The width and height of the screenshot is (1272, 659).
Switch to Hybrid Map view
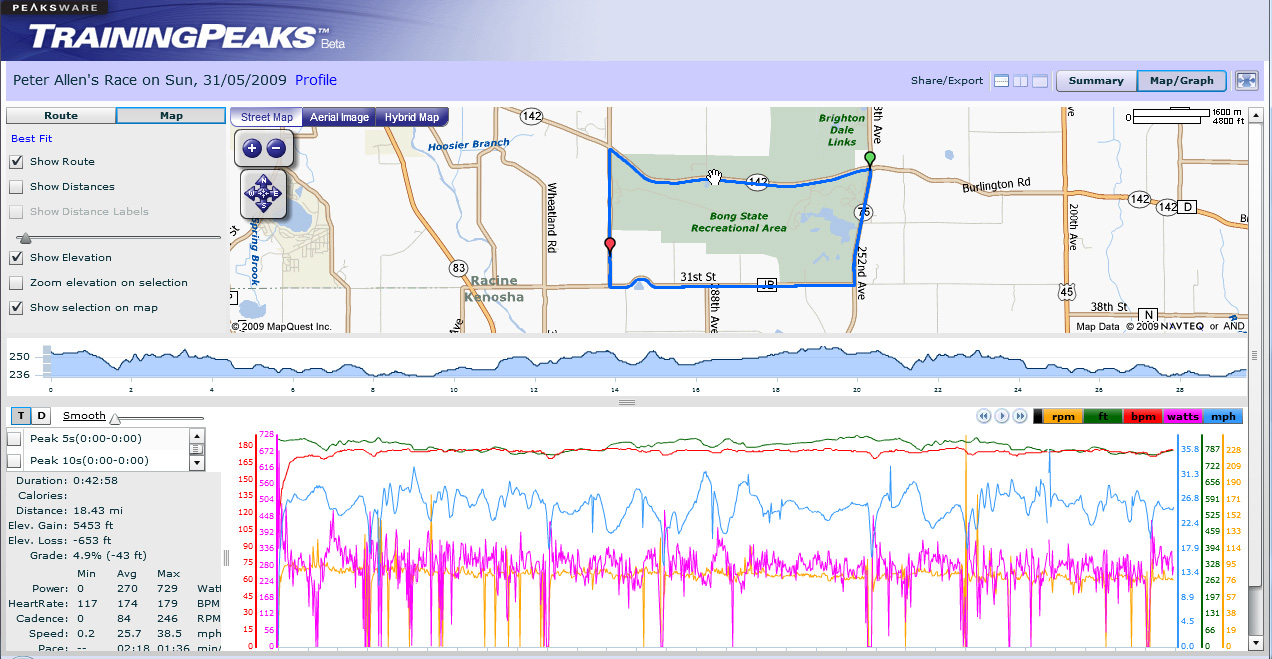pos(412,117)
